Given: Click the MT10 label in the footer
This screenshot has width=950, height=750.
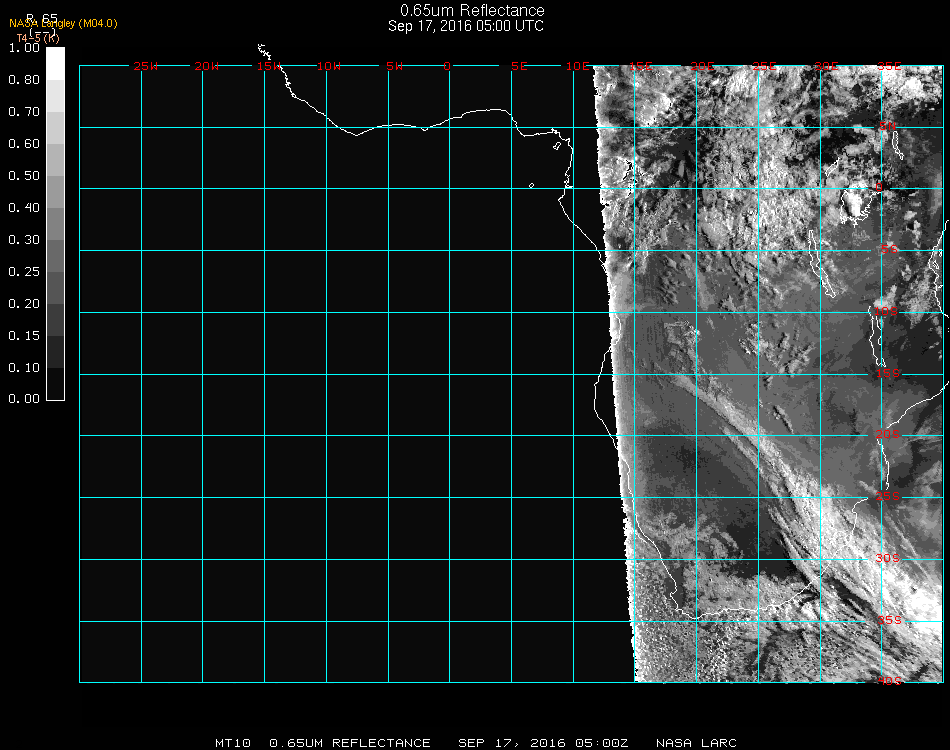Looking at the screenshot, I should 233,743.
